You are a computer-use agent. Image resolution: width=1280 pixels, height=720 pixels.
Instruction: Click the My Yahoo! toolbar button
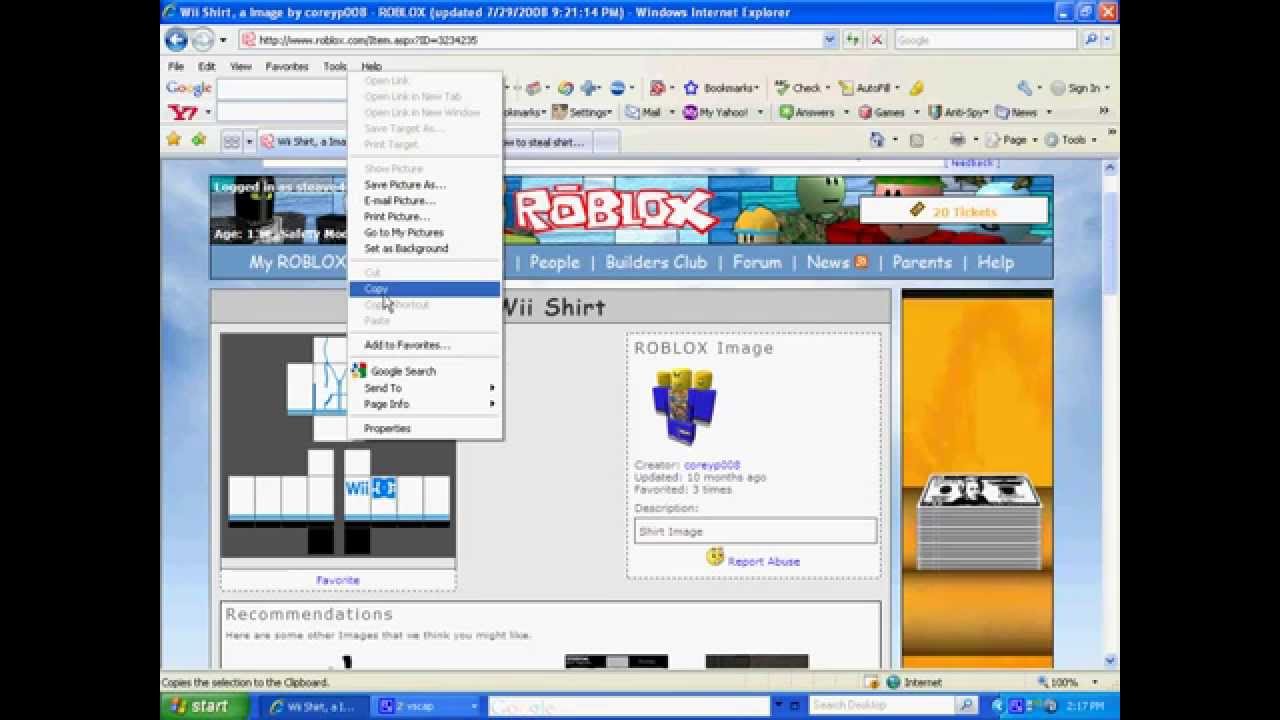tap(715, 113)
